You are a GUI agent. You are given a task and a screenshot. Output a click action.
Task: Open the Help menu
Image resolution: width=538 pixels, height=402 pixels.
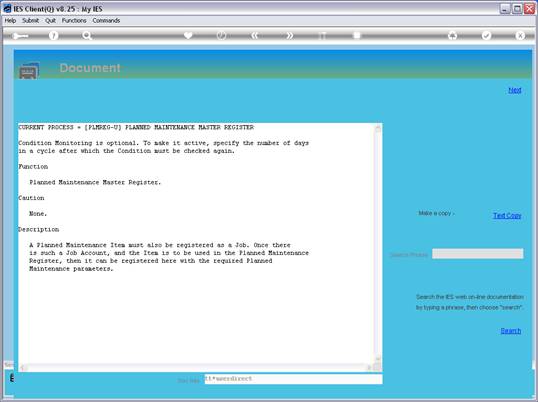(10, 21)
